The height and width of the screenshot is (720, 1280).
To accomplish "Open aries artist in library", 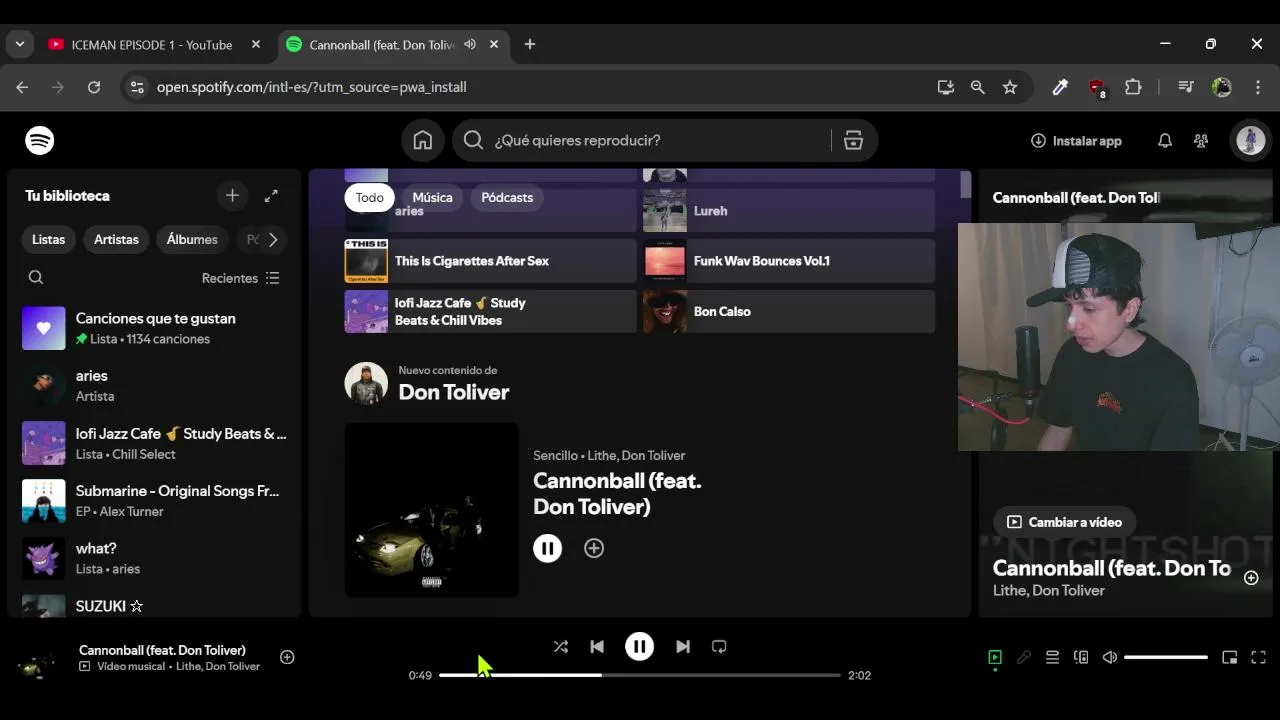I will (x=155, y=386).
